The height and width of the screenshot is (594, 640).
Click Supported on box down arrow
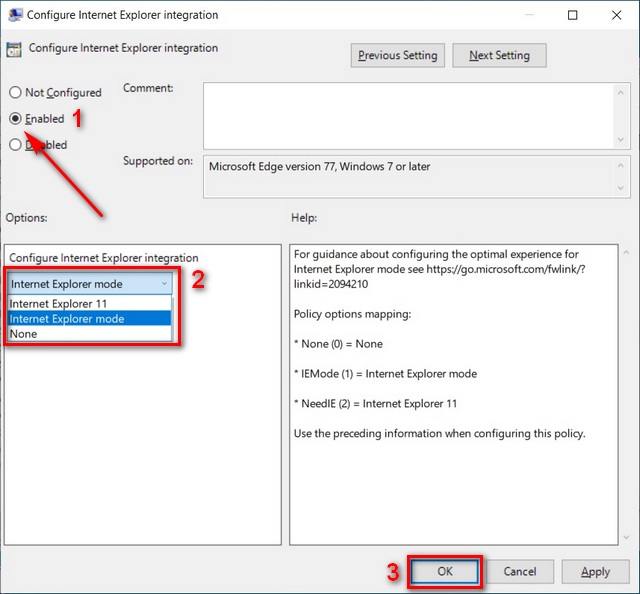[x=620, y=188]
